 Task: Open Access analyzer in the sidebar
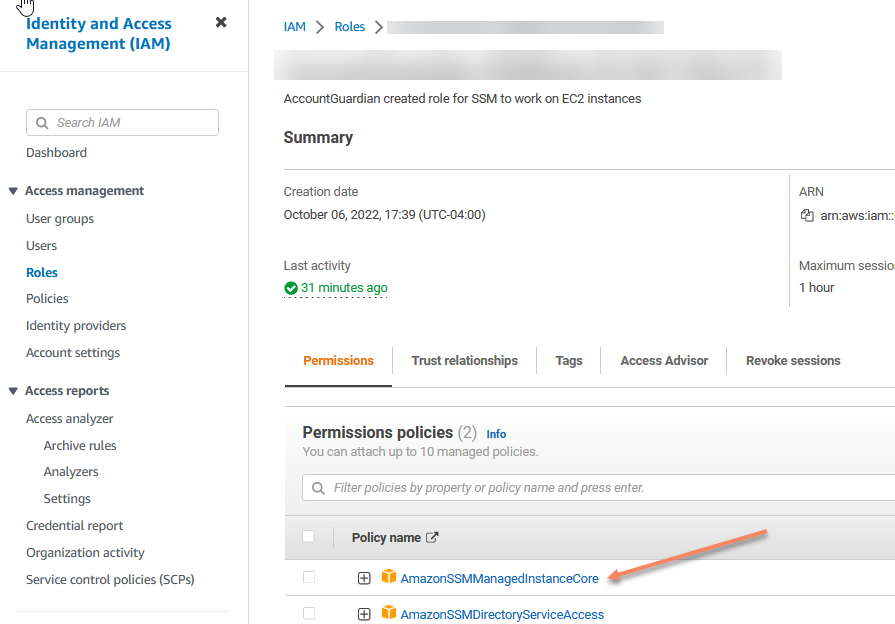70,418
